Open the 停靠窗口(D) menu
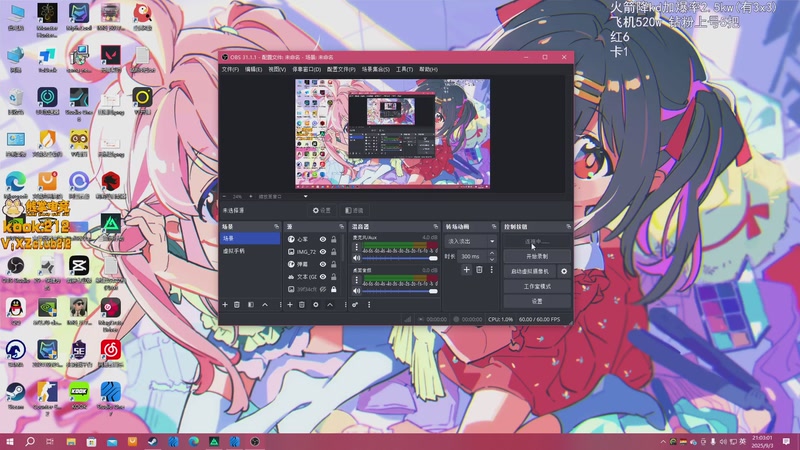 click(306, 69)
